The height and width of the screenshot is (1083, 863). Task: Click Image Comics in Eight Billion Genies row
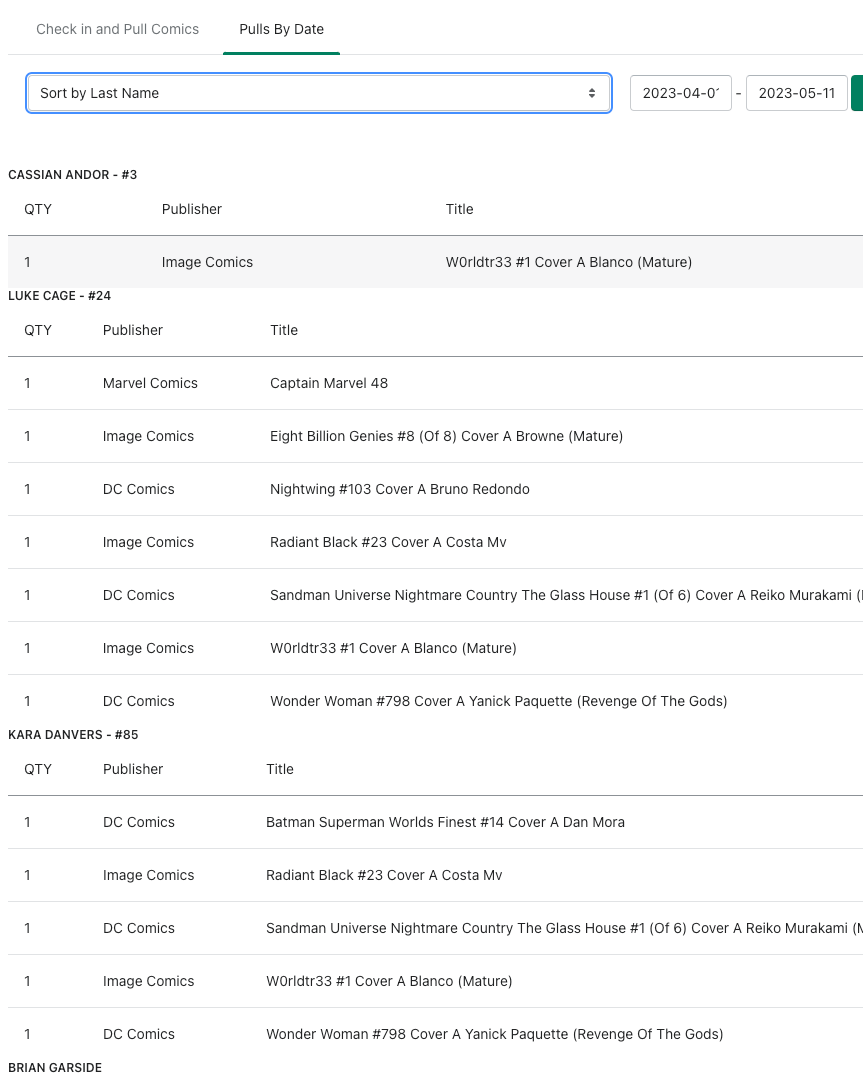[x=149, y=437]
